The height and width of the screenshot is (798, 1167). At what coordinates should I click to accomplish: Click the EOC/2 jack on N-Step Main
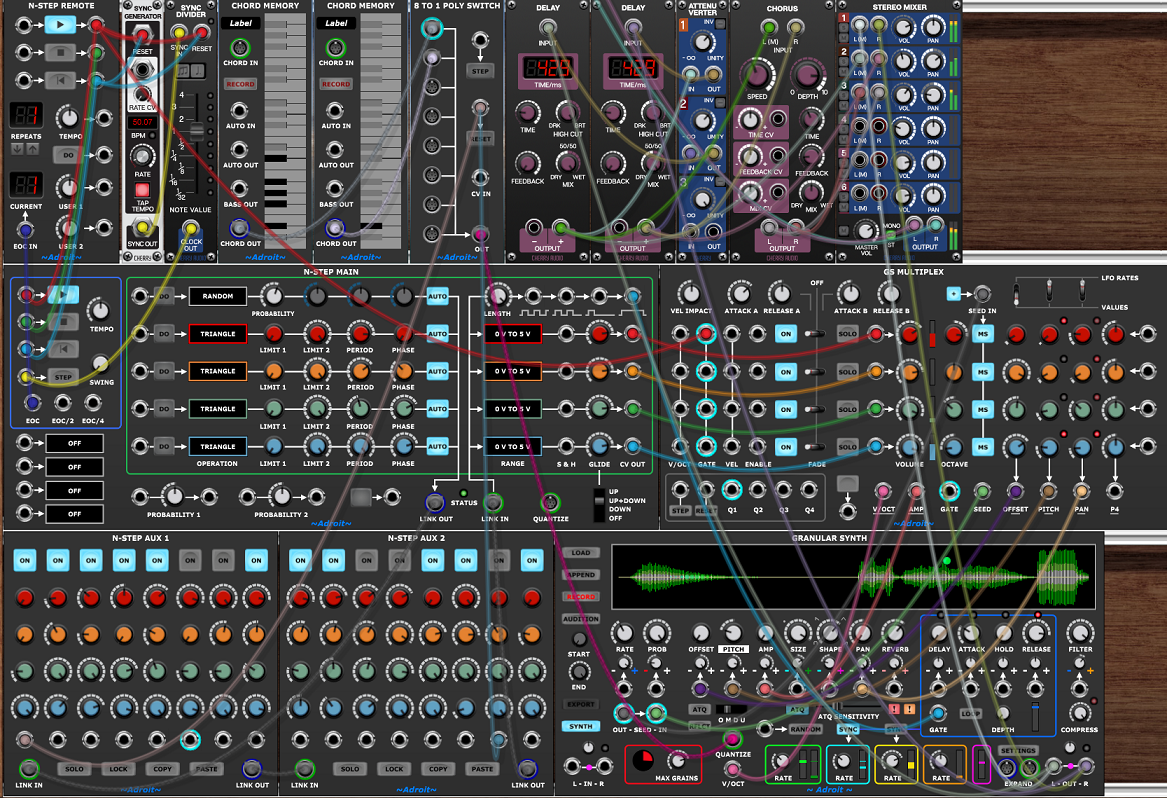coord(63,403)
